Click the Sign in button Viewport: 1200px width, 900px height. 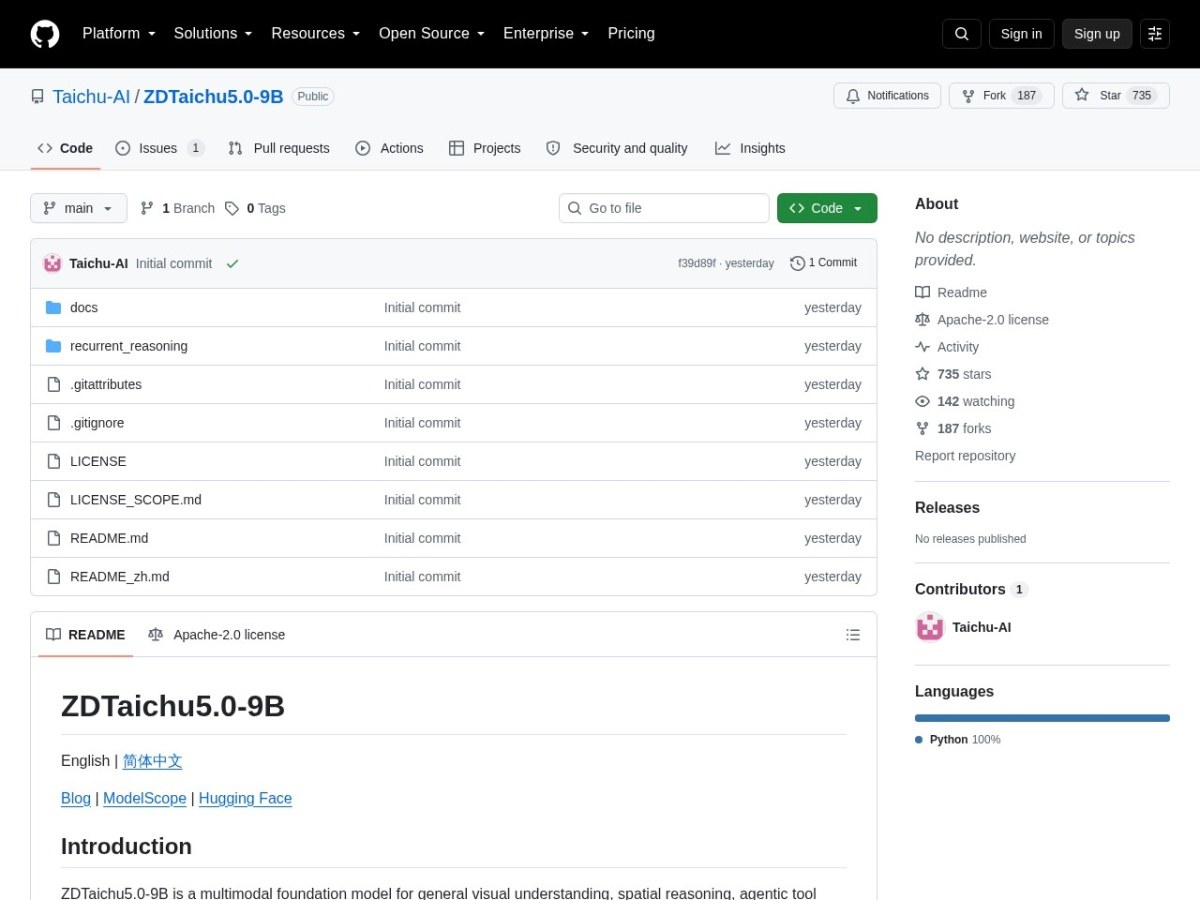pos(1021,34)
